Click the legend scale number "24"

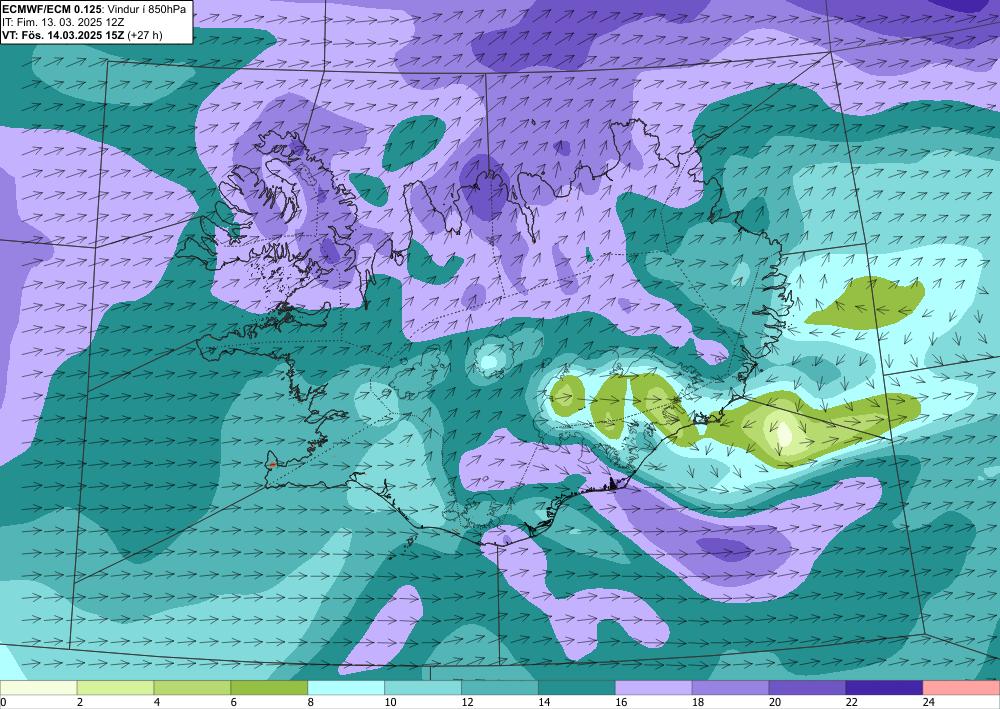[929, 702]
